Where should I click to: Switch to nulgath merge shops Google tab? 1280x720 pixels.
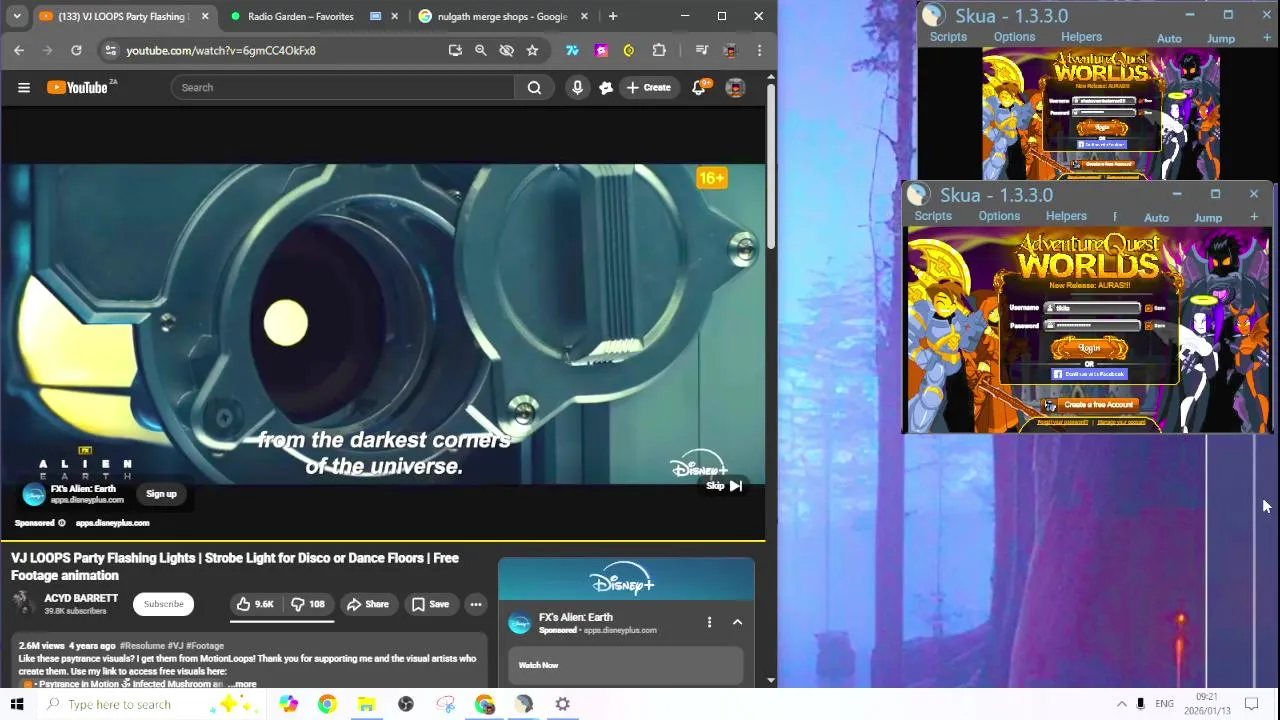pos(502,16)
